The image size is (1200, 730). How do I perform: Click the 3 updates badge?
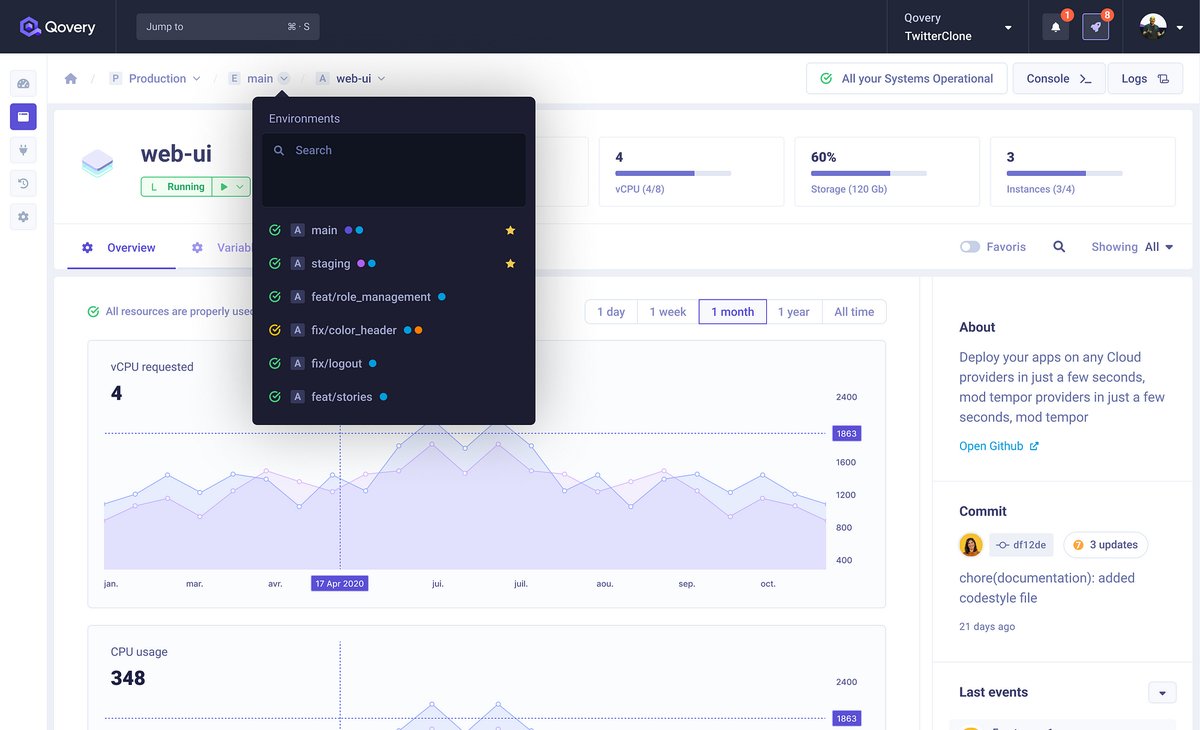[1105, 545]
